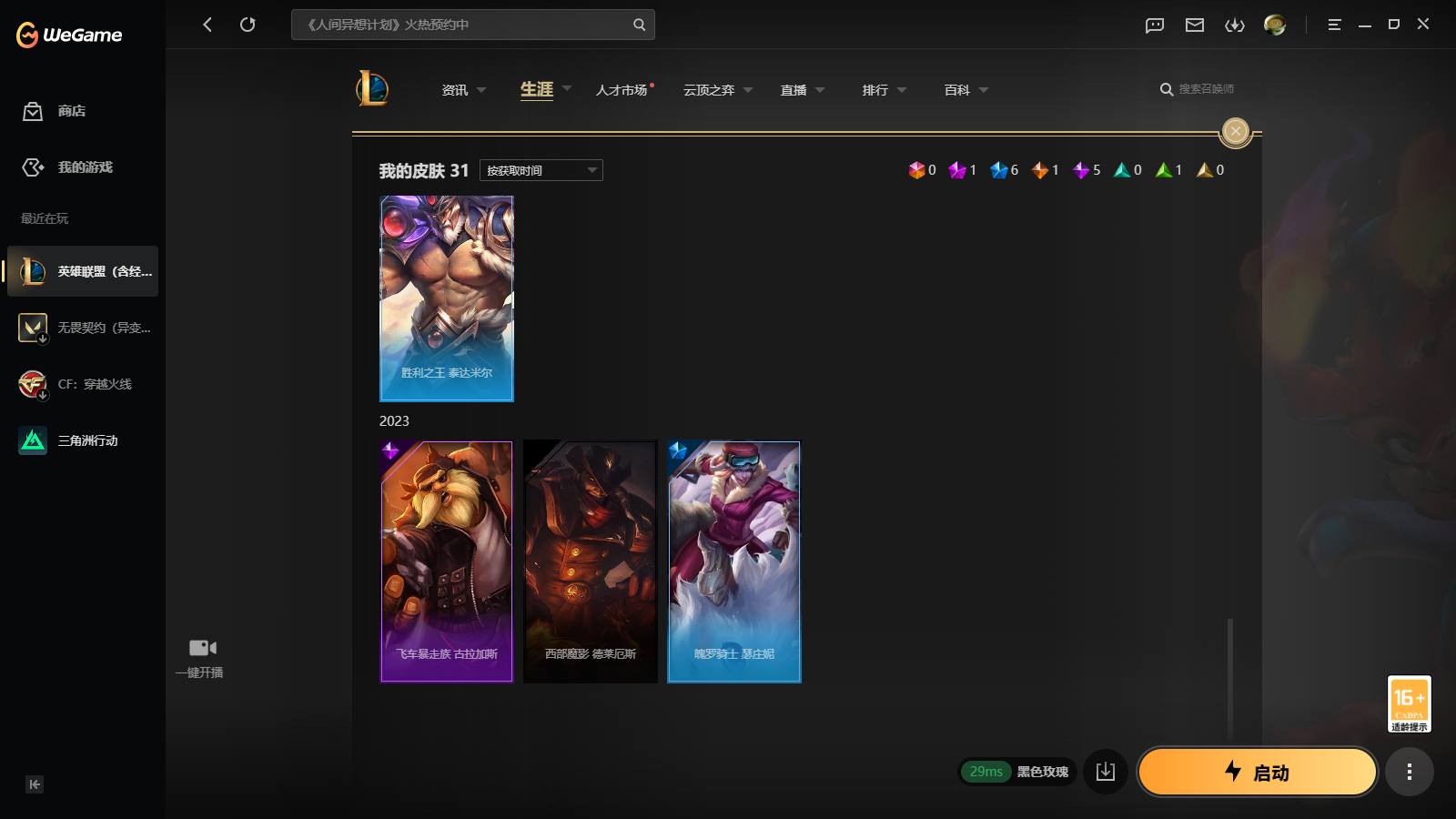This screenshot has height=819, width=1456.
Task: Open the chat messages icon
Action: (x=1155, y=25)
